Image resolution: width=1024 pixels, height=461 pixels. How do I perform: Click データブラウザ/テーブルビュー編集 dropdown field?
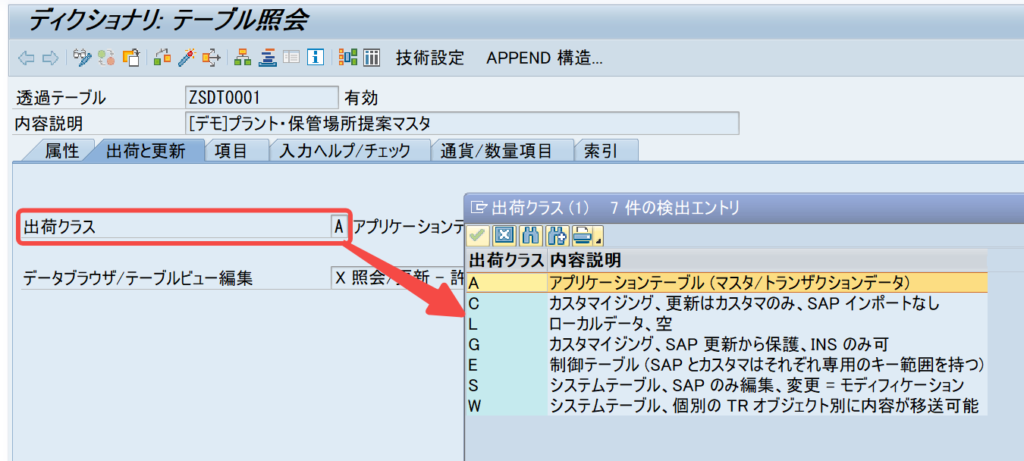pos(398,278)
